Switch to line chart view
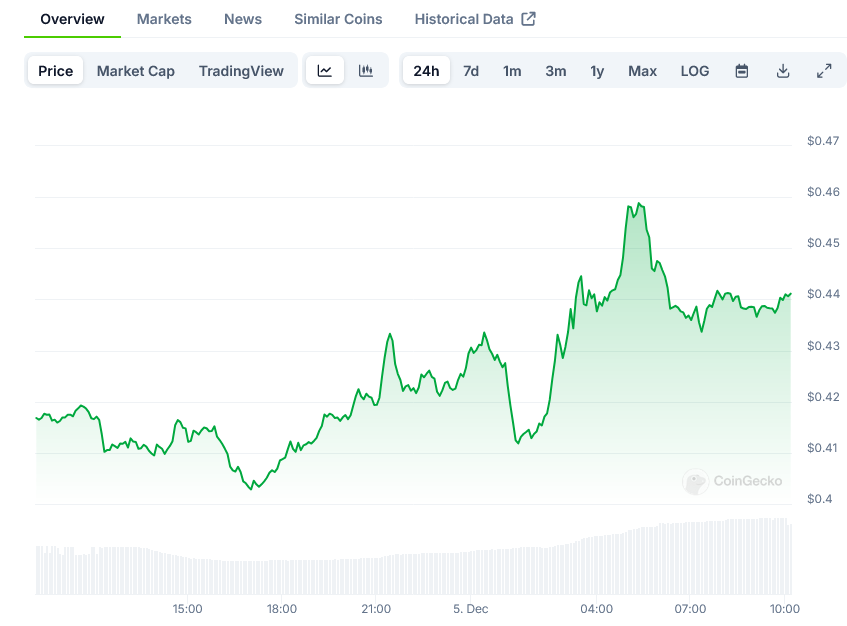Image resolution: width=847 pixels, height=626 pixels. 325,71
